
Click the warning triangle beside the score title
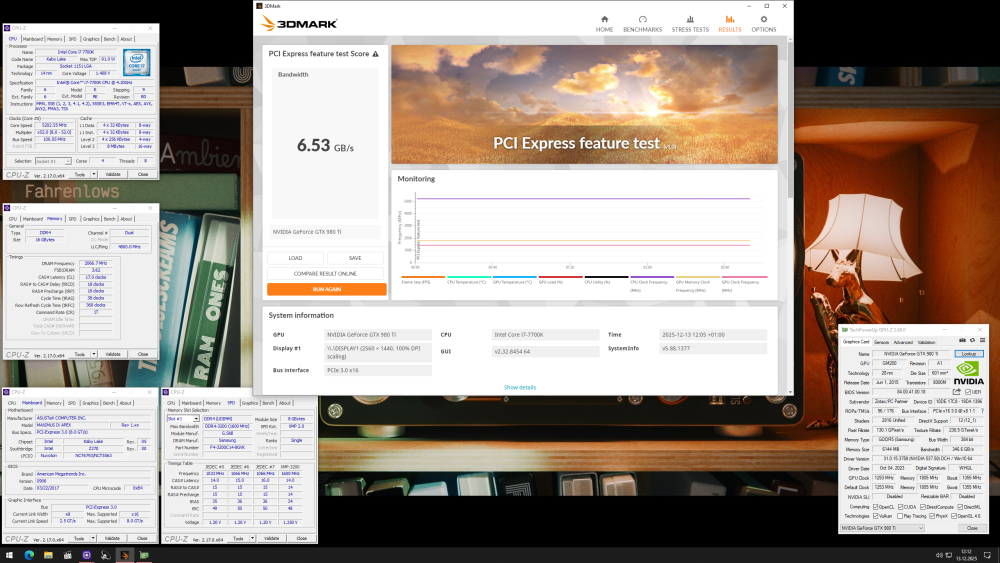[x=376, y=54]
